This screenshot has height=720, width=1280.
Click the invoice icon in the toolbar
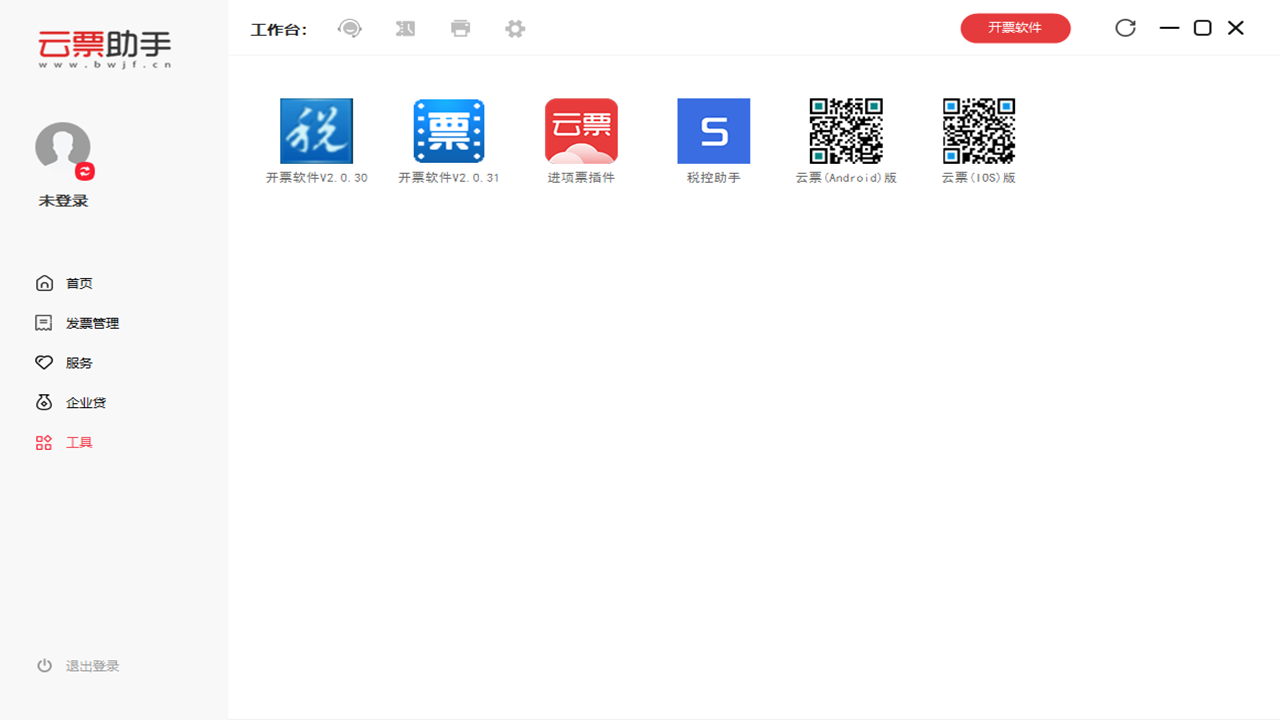405,28
